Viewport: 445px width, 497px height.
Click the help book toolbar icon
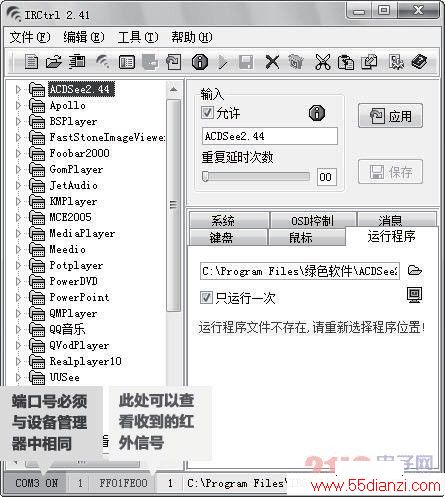[x=419, y=62]
